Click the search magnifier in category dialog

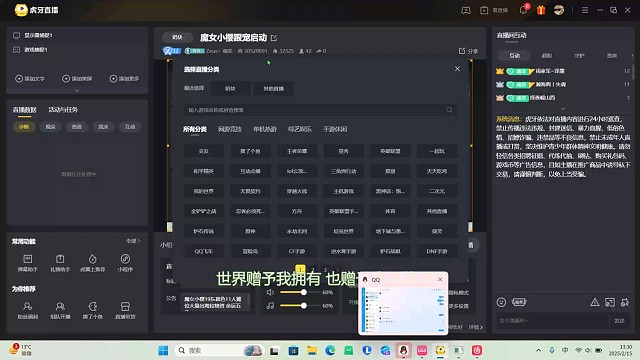tap(449, 110)
